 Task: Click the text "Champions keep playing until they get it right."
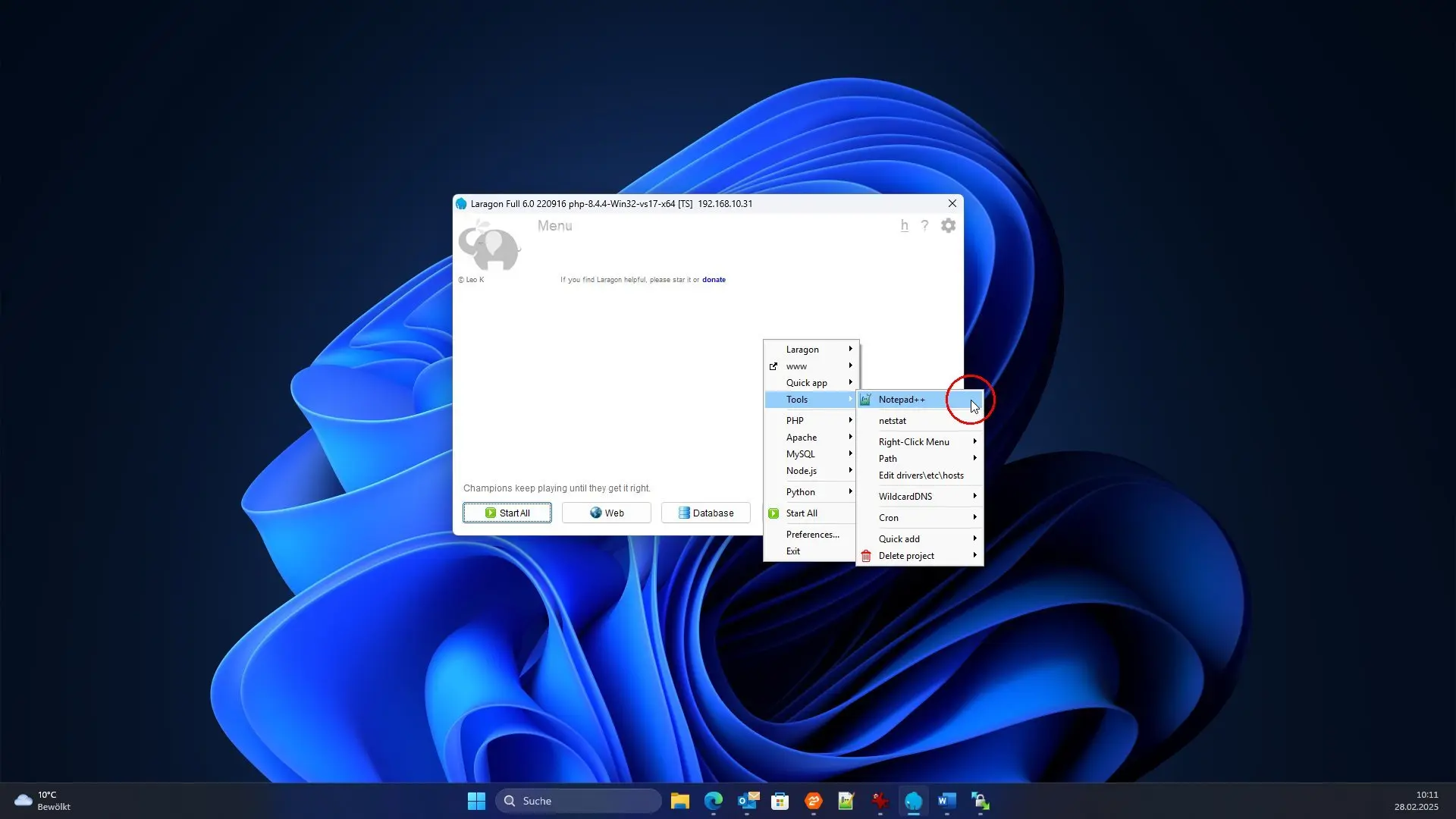click(x=557, y=488)
